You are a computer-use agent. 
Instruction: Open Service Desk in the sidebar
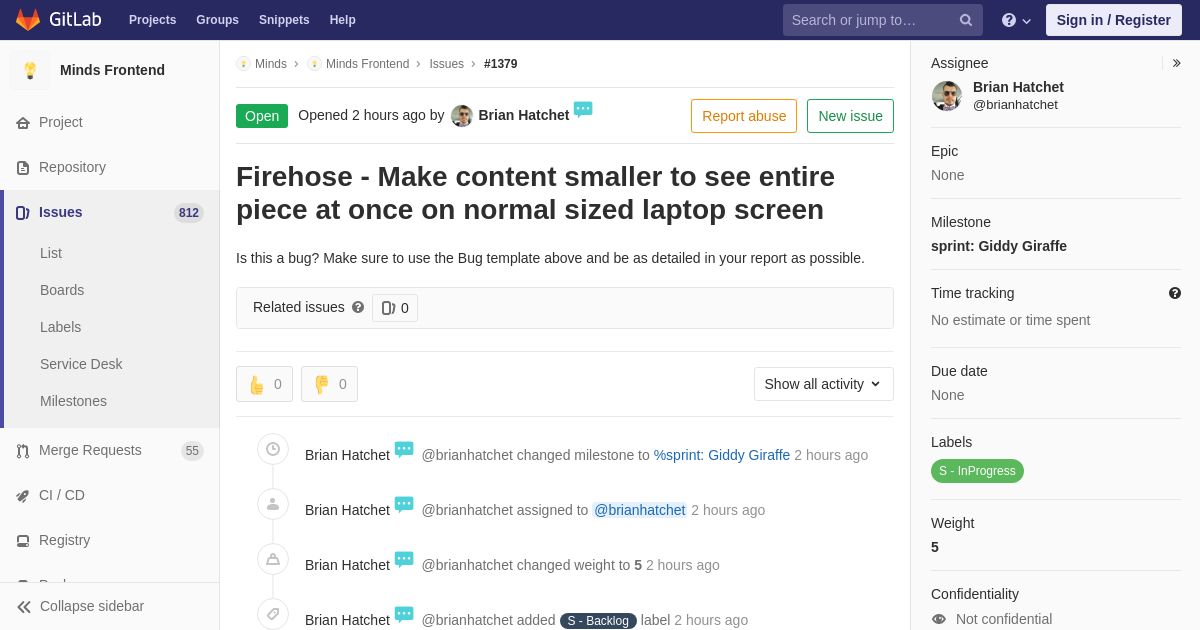(x=81, y=364)
